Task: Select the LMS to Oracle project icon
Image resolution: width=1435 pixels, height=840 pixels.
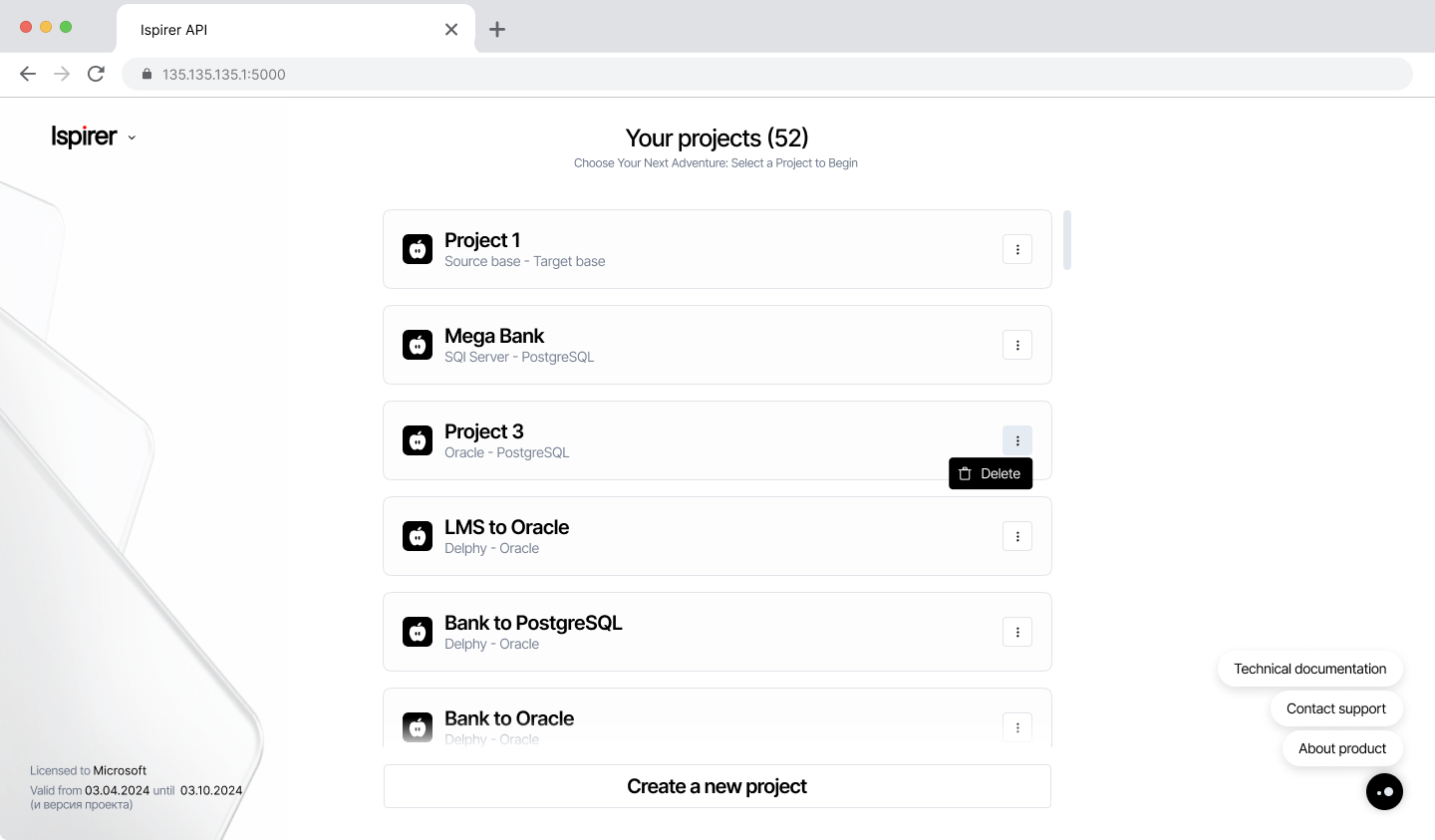Action: [x=417, y=535]
